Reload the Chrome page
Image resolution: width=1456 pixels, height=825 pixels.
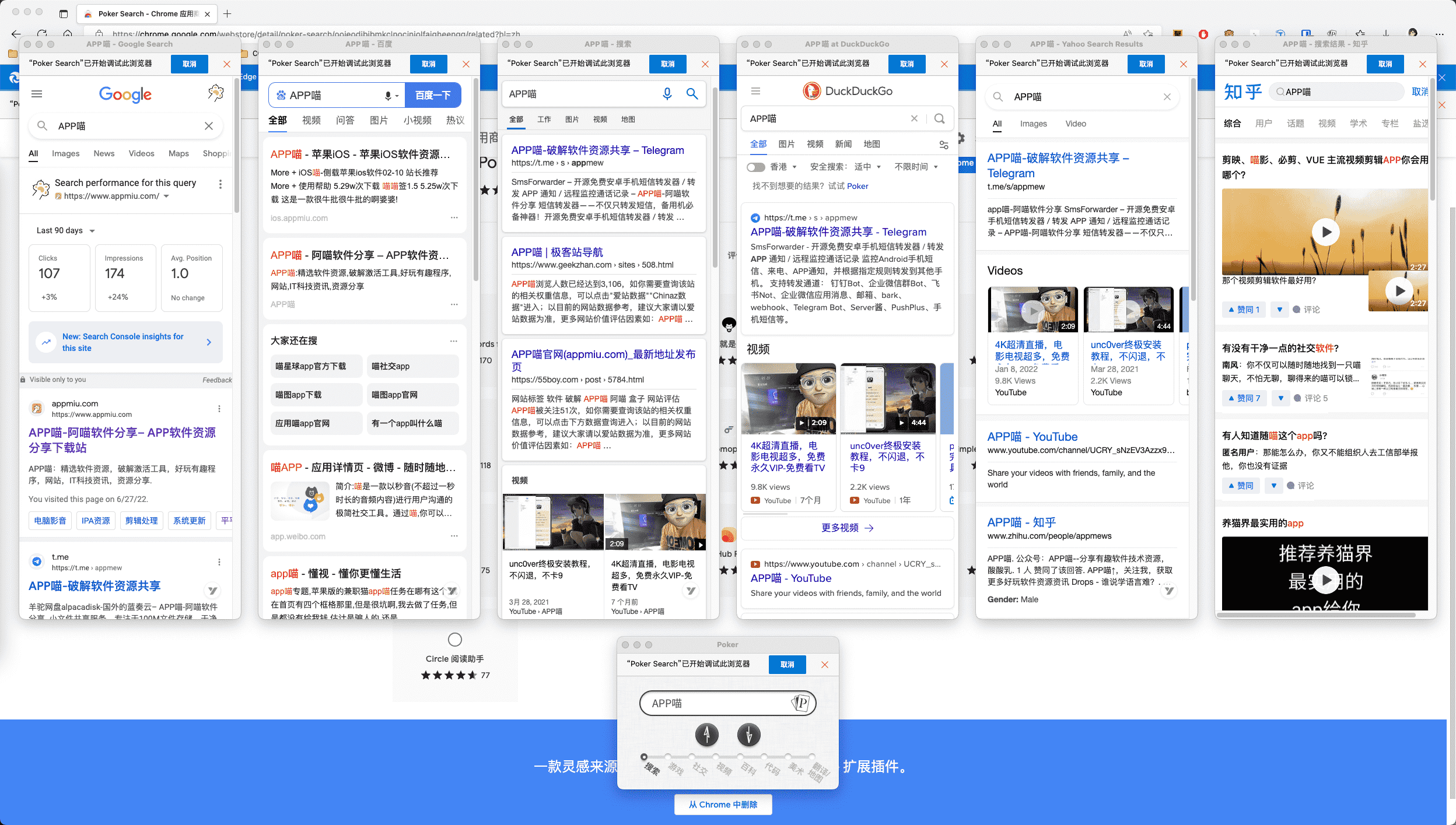point(42,34)
